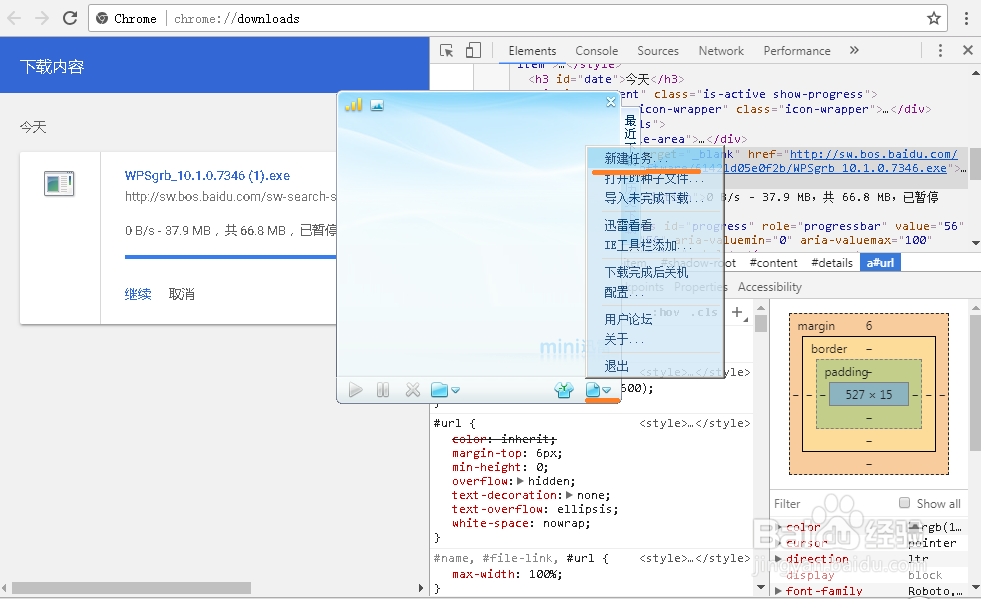Open 配置 settings menu entry
The height and width of the screenshot is (599, 981).
(655, 292)
